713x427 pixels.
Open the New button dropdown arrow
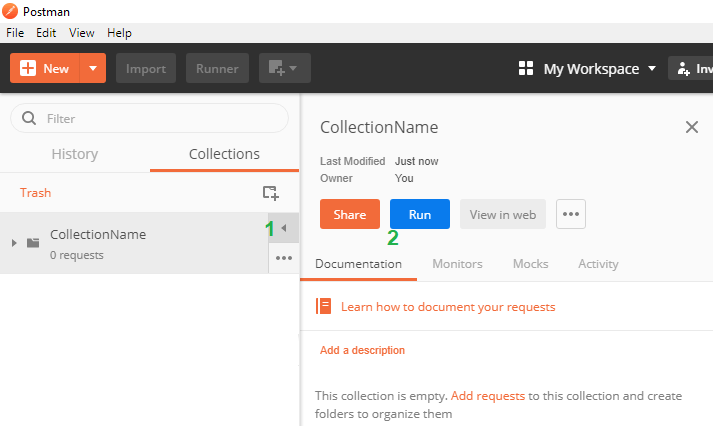tap(93, 69)
